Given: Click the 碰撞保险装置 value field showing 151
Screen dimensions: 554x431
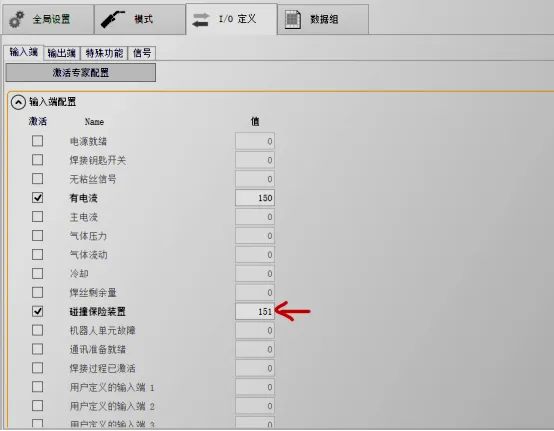Looking at the screenshot, I should pos(255,311).
